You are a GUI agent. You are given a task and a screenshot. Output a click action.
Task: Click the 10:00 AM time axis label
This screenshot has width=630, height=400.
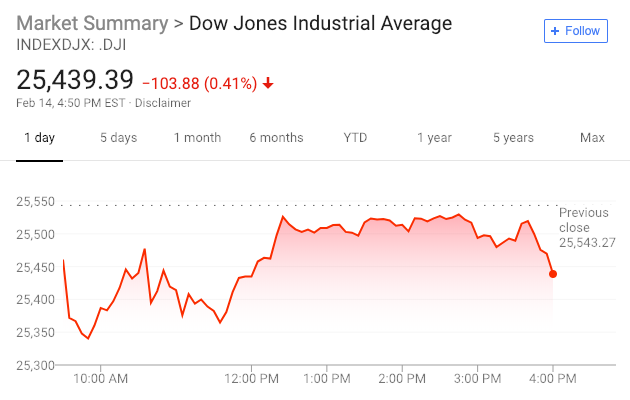[101, 379]
